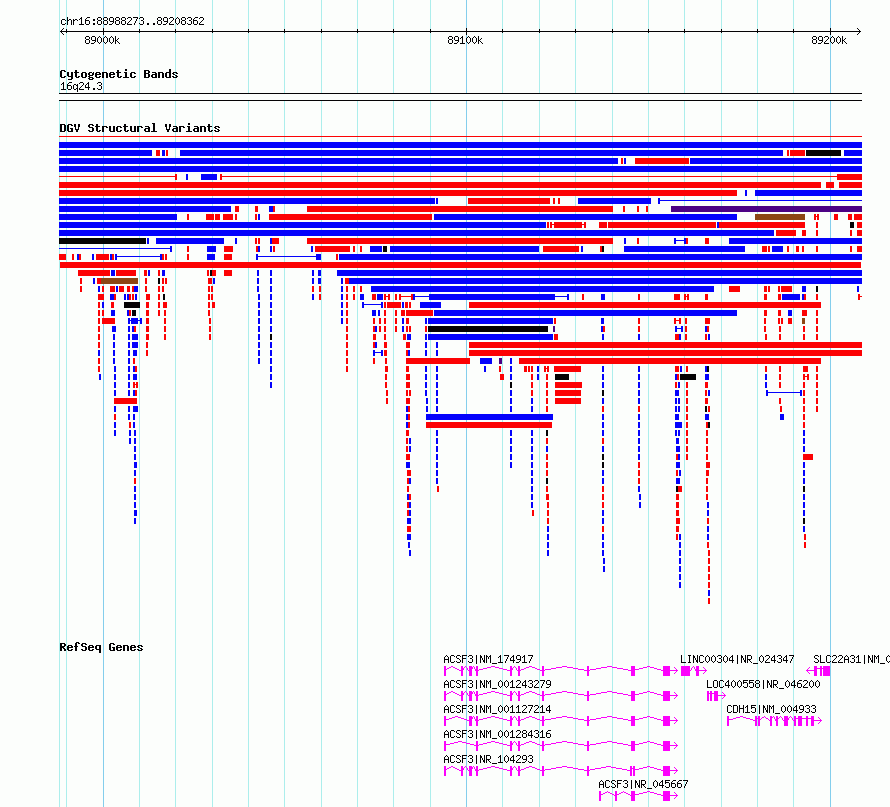This screenshot has height=807, width=890.
Task: Click the 89200k ruler label
Action: click(829, 40)
